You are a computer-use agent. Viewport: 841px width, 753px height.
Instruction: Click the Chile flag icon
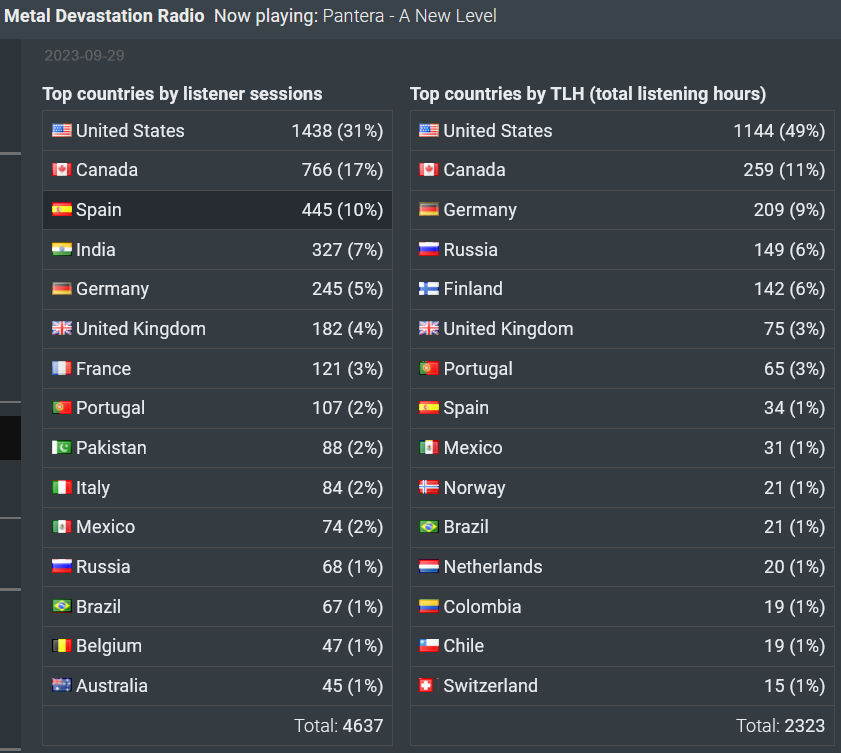tap(429, 645)
